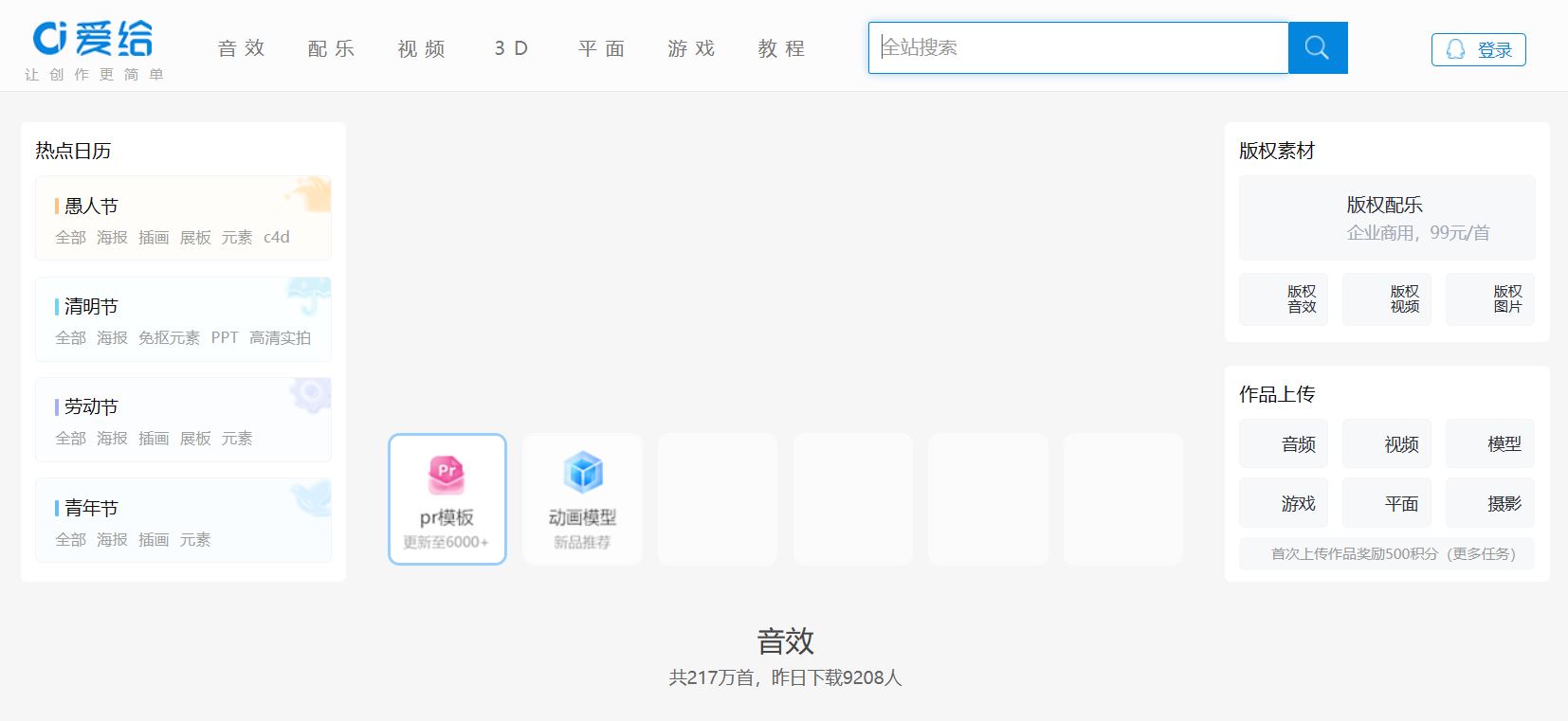The height and width of the screenshot is (721, 1568).
Task: Open 展板 under 劳动节
Action: click(x=195, y=438)
